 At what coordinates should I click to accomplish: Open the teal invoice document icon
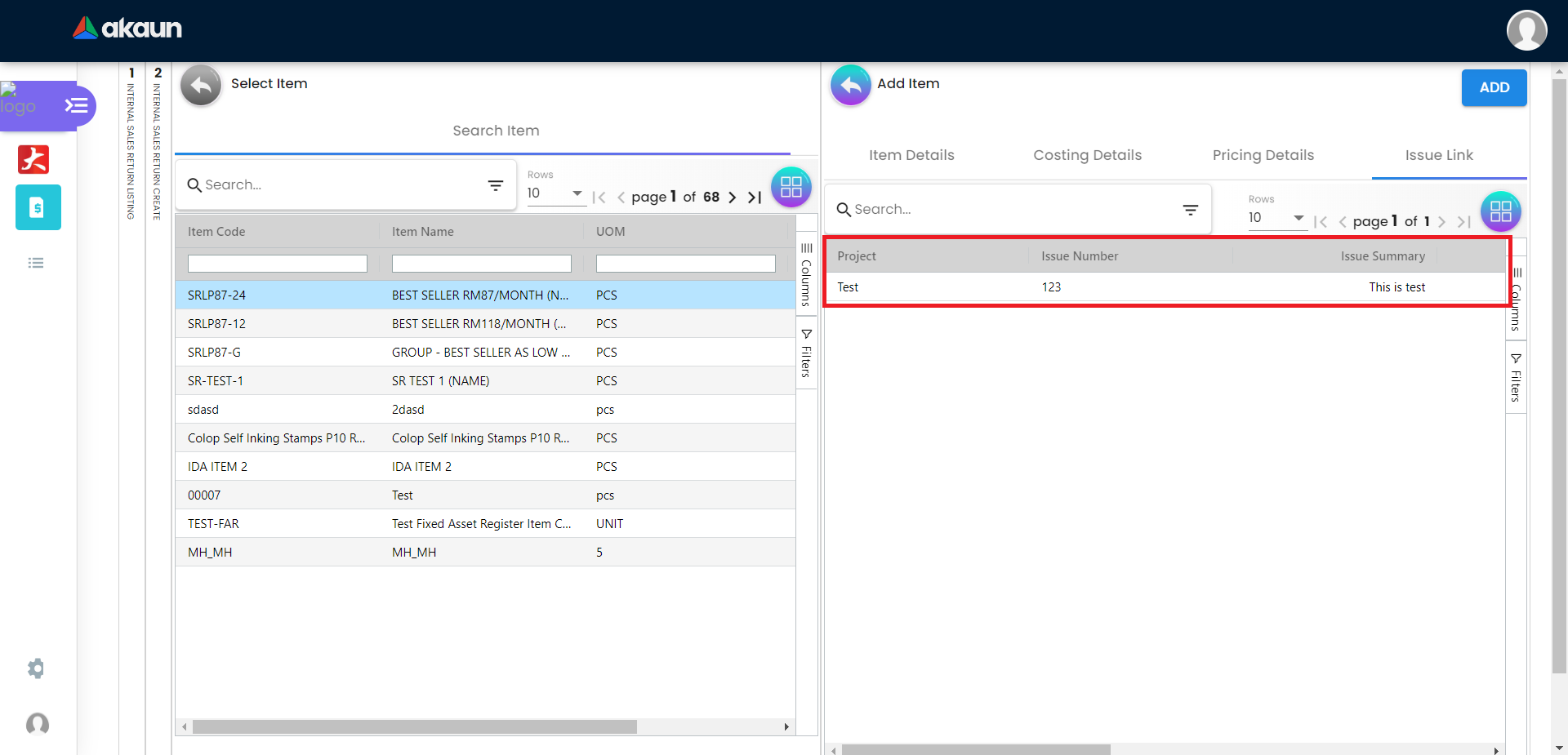pyautogui.click(x=38, y=207)
